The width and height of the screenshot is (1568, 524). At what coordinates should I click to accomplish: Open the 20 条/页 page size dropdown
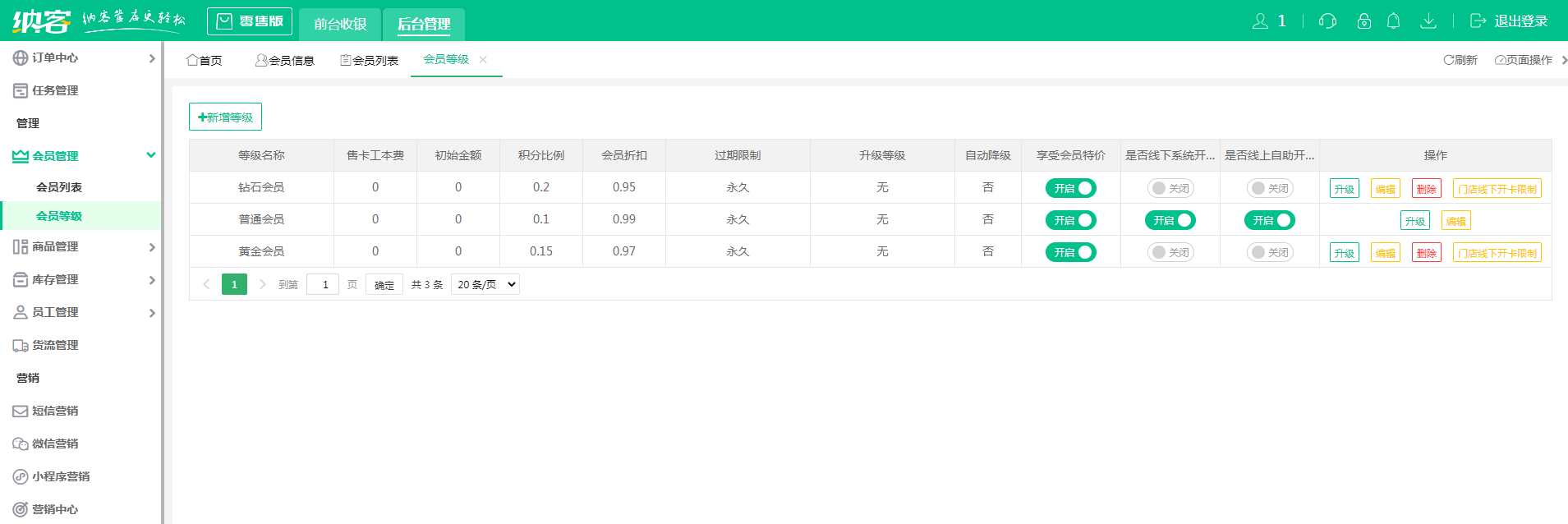click(485, 284)
